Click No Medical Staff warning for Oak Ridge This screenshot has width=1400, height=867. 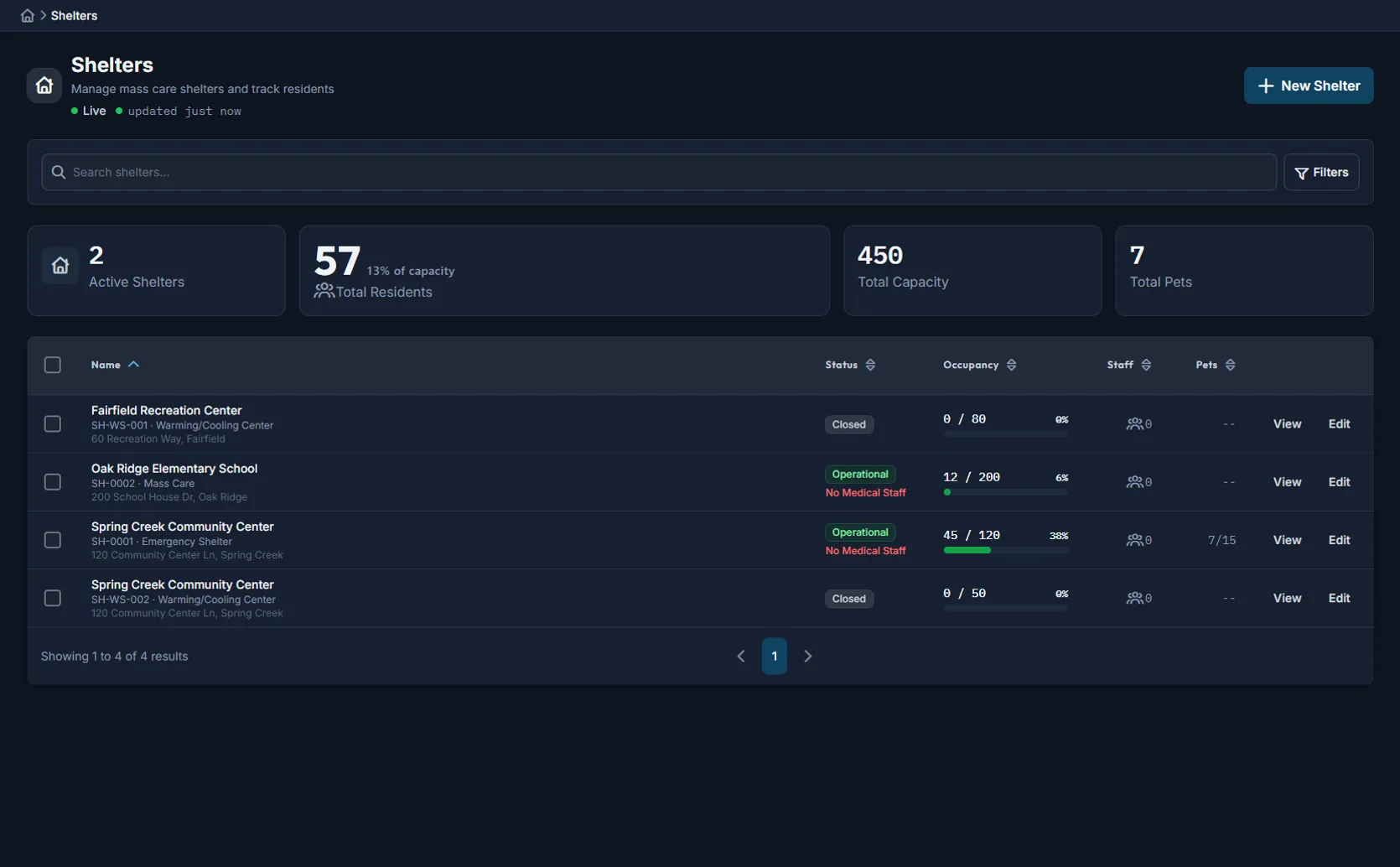click(x=865, y=493)
